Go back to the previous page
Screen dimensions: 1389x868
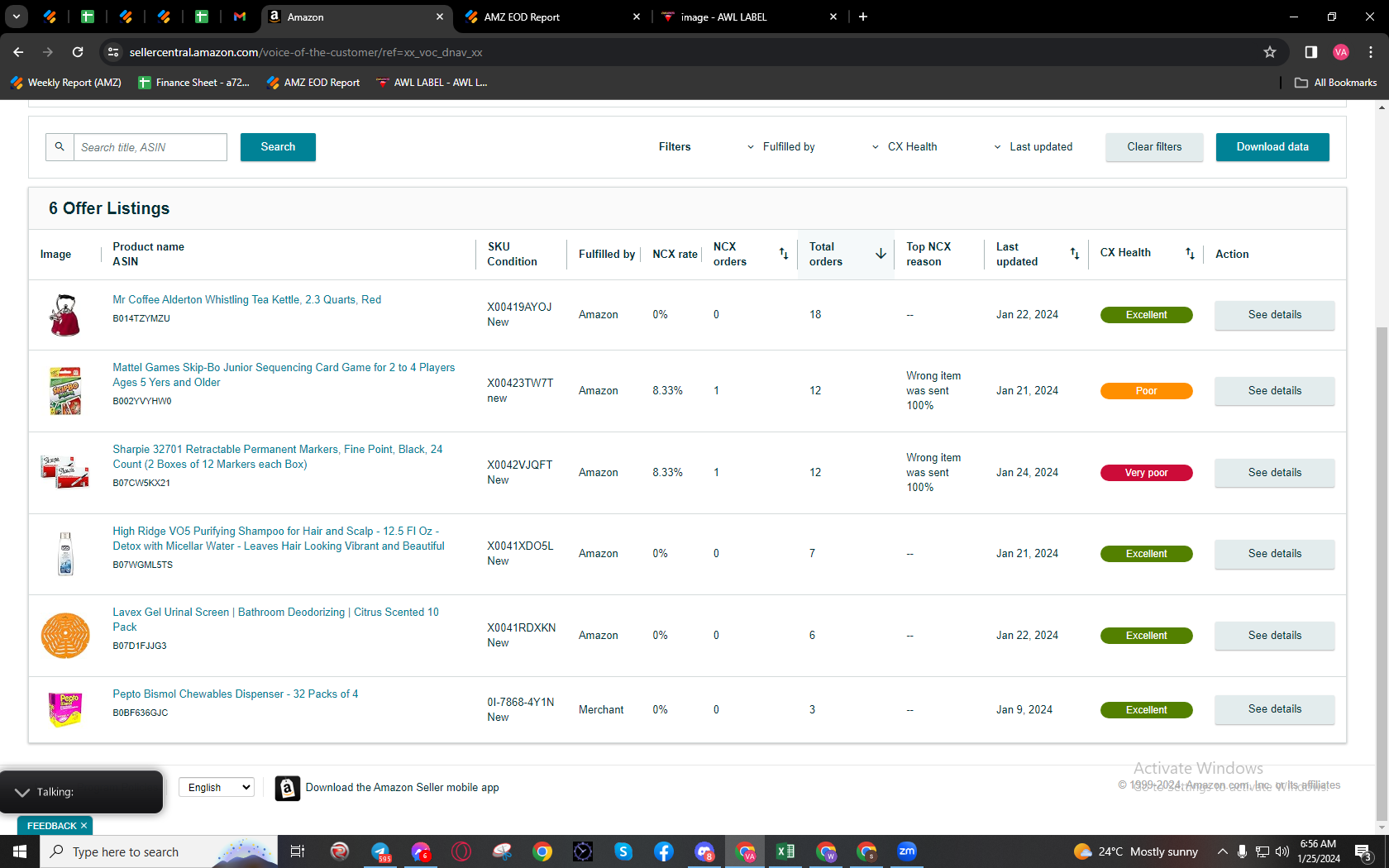[18, 52]
